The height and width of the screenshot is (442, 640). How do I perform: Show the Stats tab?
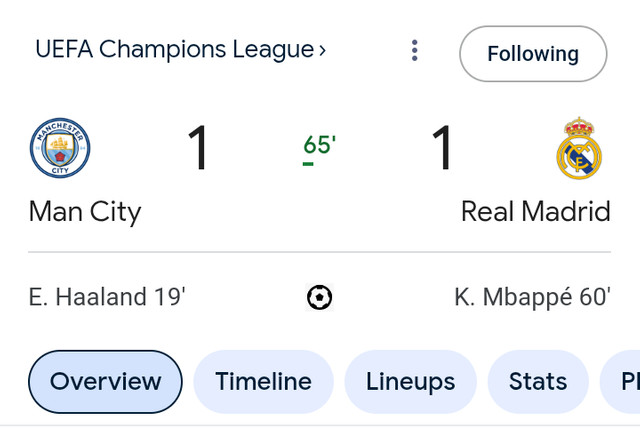(x=538, y=382)
